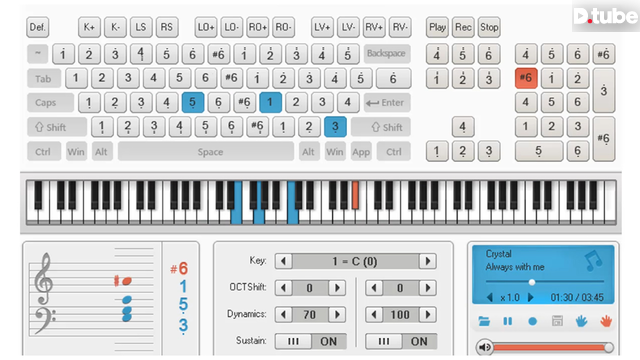Click the Enter key with arrow

(x=387, y=102)
